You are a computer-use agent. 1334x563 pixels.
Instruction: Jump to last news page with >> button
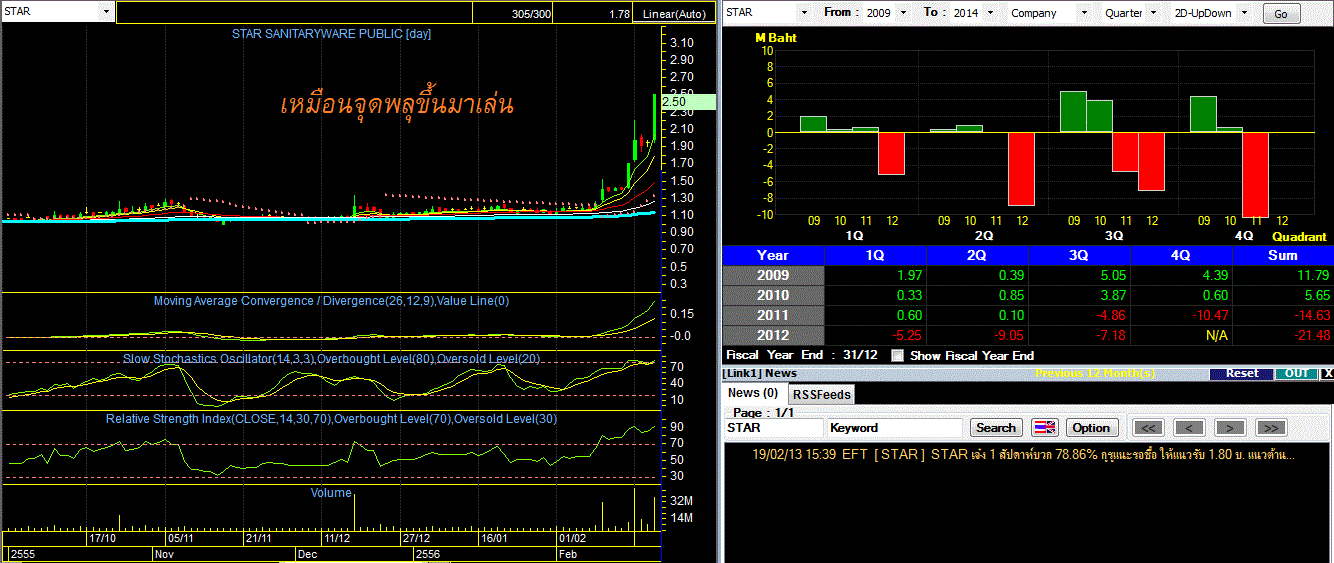coord(1269,427)
